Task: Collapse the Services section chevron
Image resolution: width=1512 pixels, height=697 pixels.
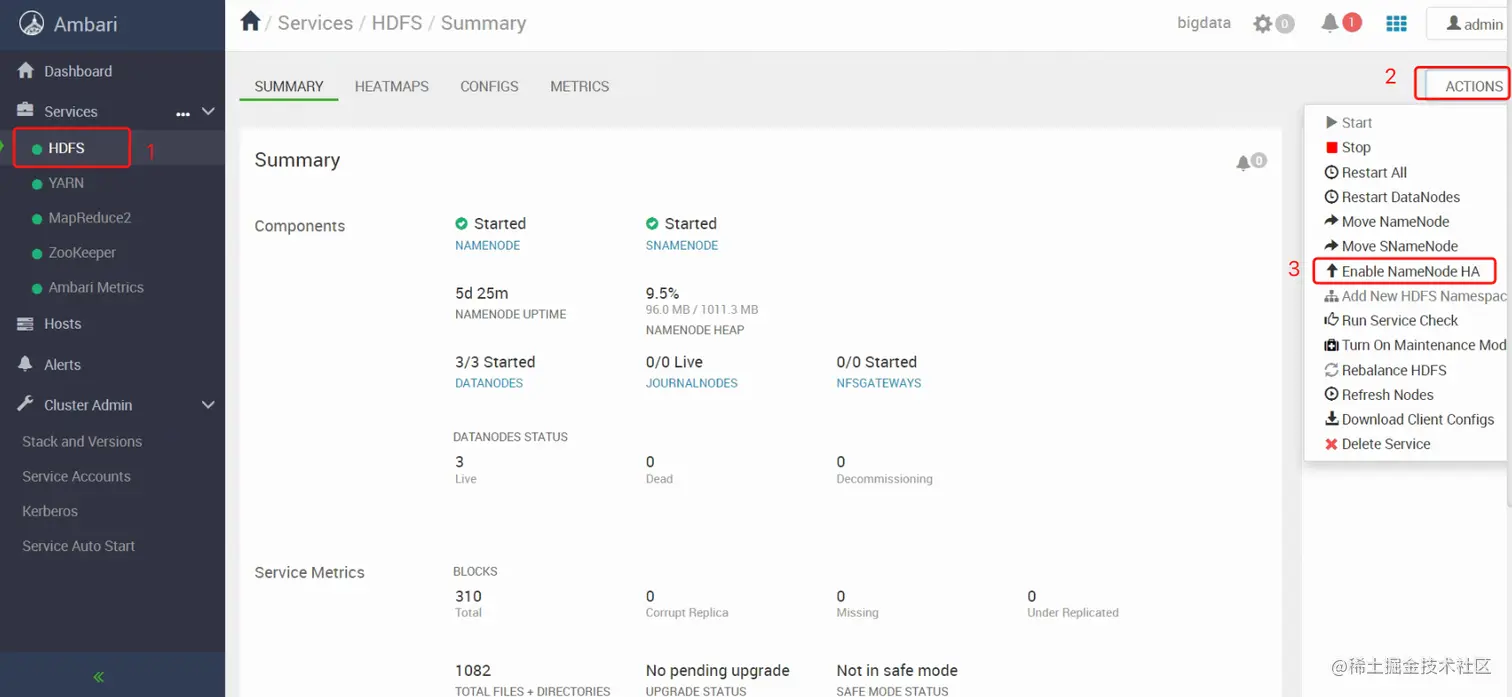Action: (208, 112)
